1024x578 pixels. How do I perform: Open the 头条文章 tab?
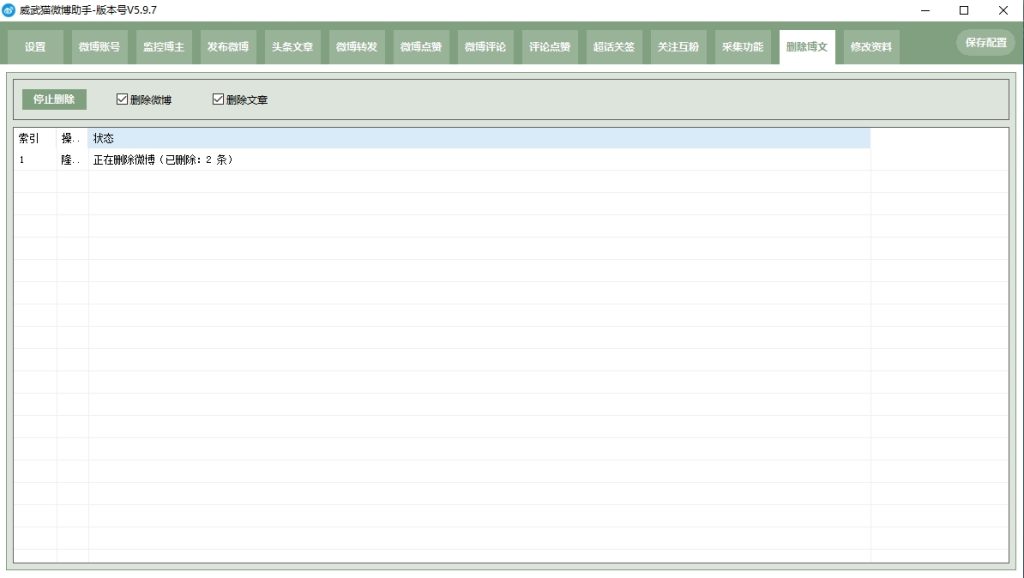(292, 47)
